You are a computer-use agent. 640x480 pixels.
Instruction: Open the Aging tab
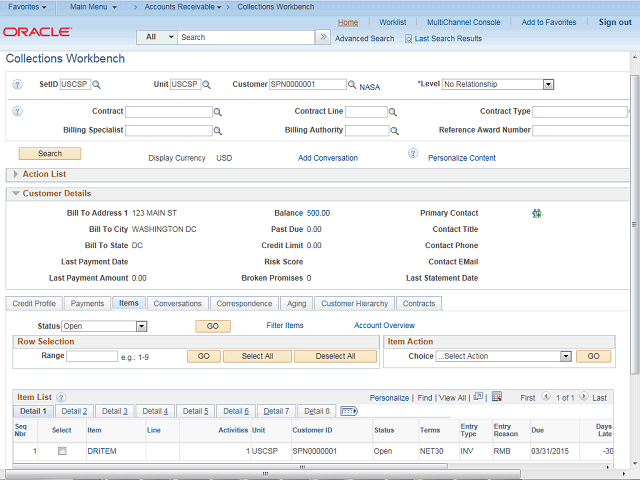pyautogui.click(x=297, y=303)
